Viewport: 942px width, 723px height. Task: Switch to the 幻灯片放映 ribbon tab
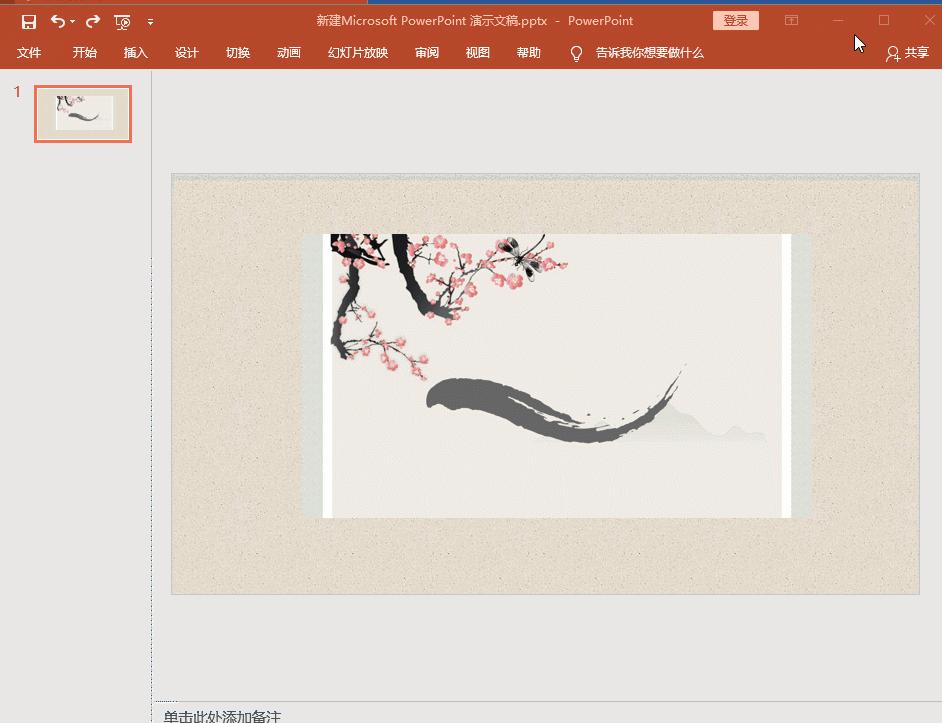pyautogui.click(x=357, y=53)
